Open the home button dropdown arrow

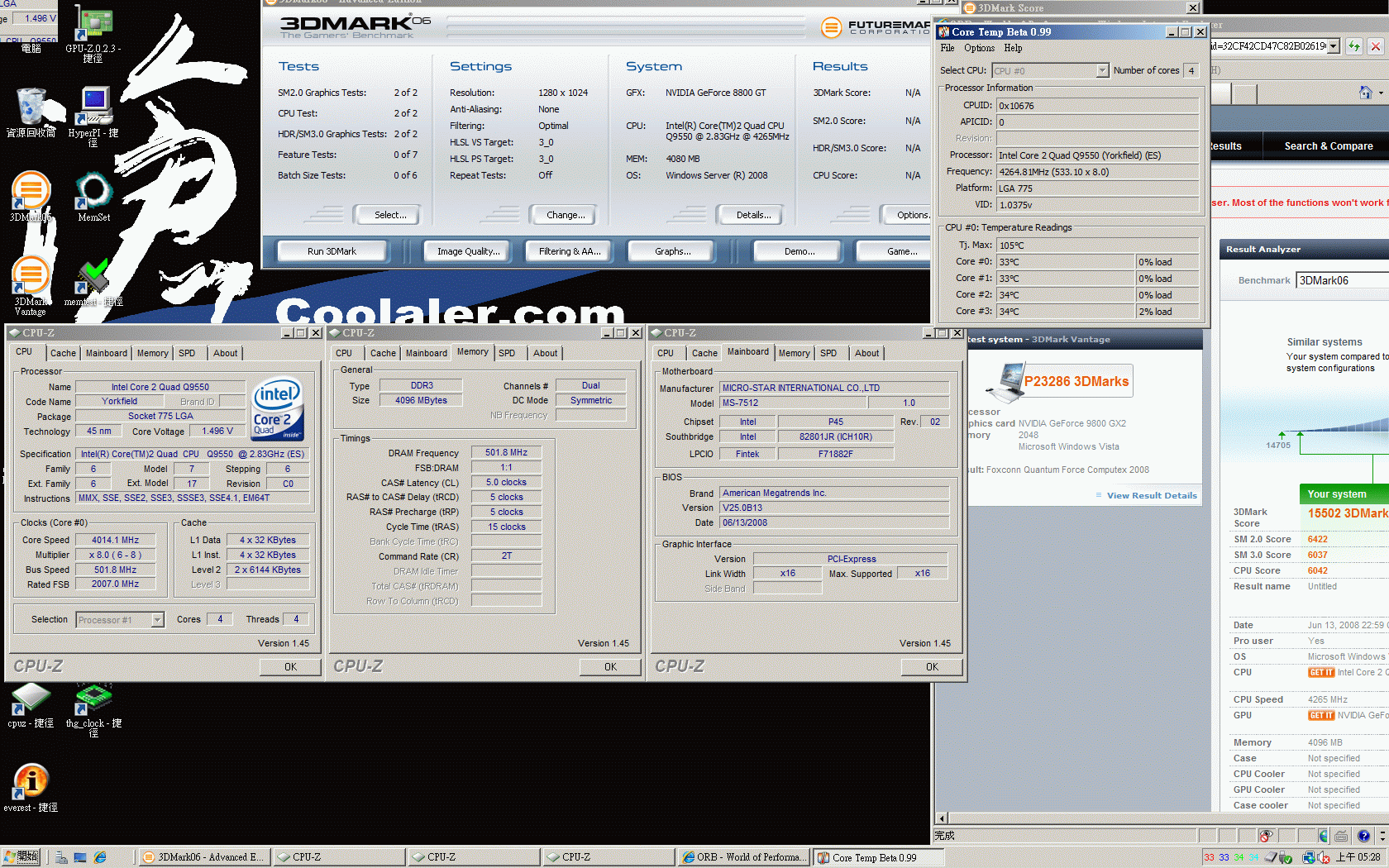pyautogui.click(x=1382, y=93)
